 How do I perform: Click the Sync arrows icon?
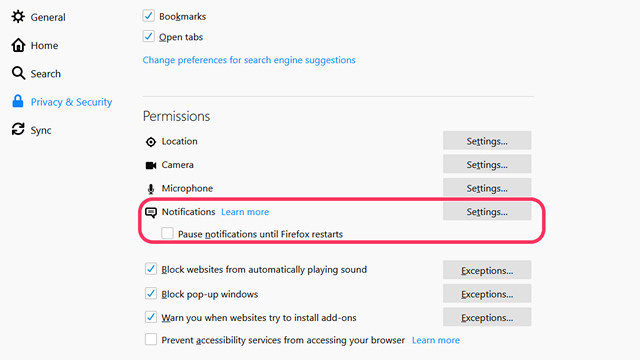pos(18,129)
